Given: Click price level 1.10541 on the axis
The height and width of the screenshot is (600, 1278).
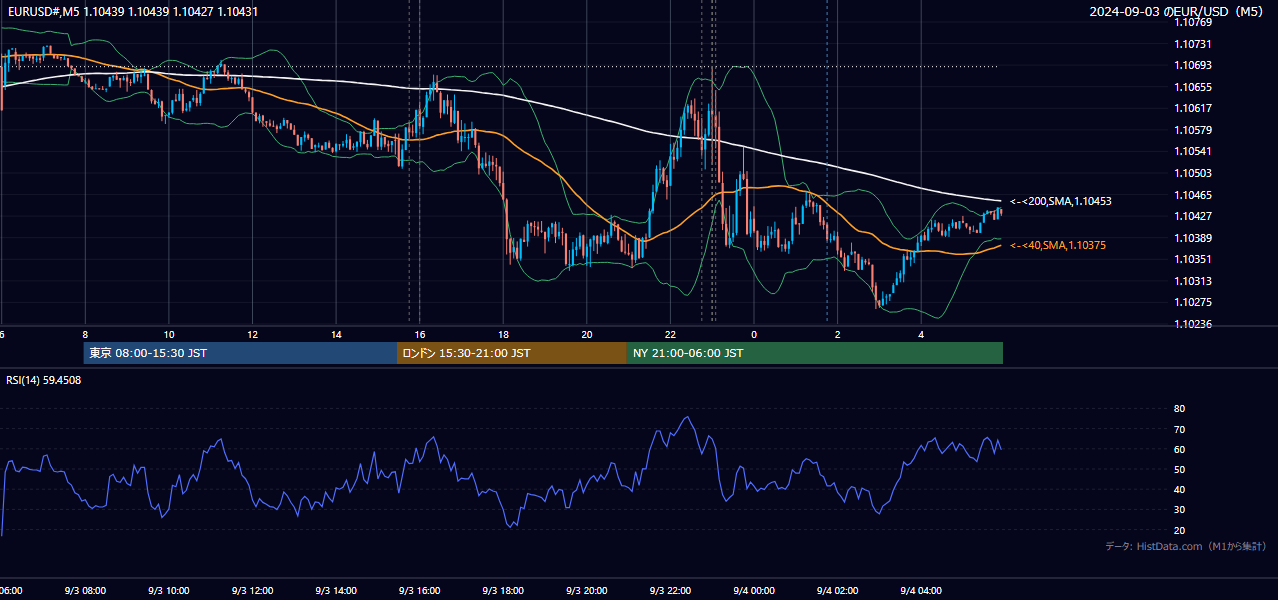Looking at the screenshot, I should tap(1193, 151).
